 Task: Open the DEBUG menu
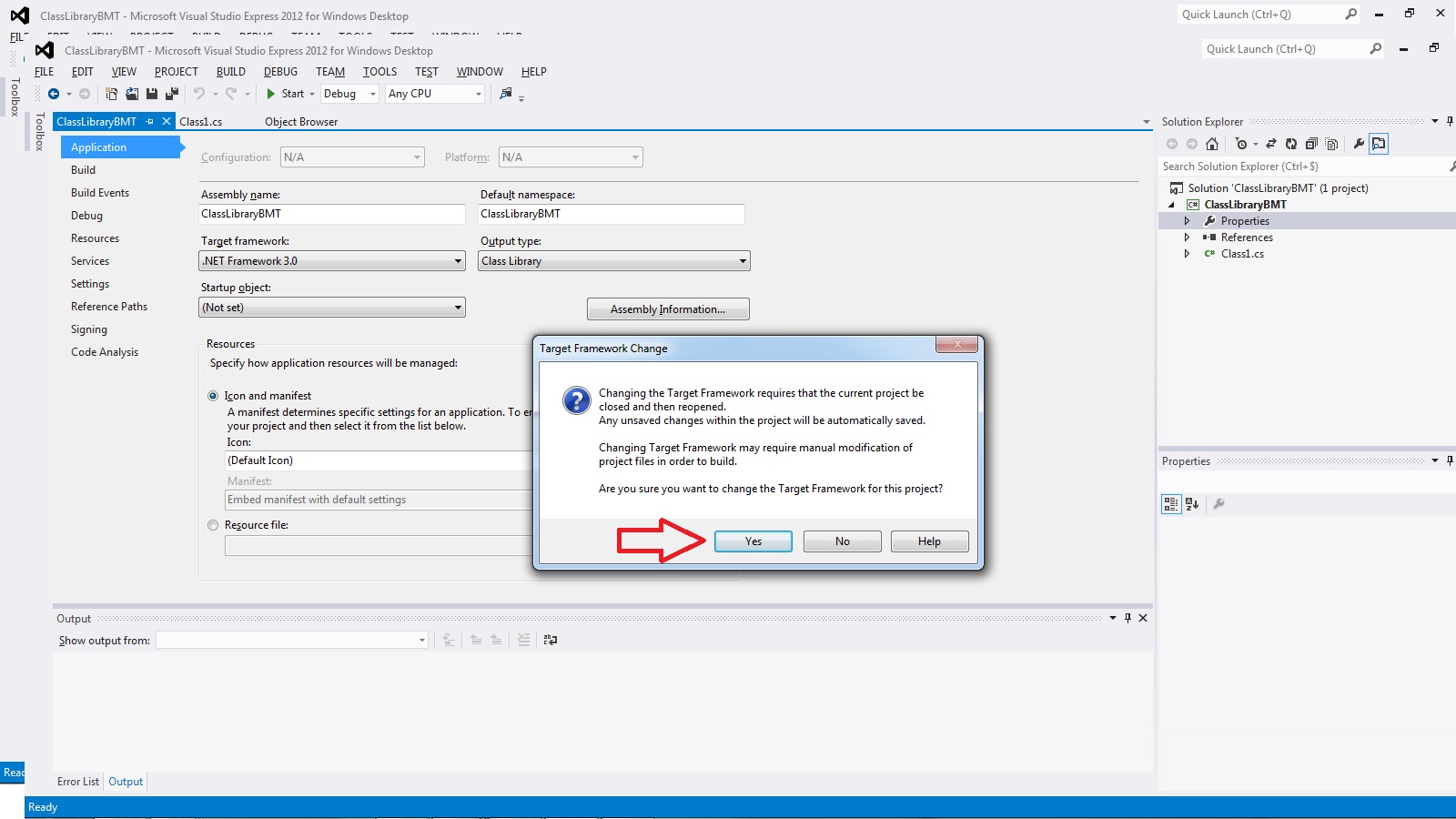[280, 72]
